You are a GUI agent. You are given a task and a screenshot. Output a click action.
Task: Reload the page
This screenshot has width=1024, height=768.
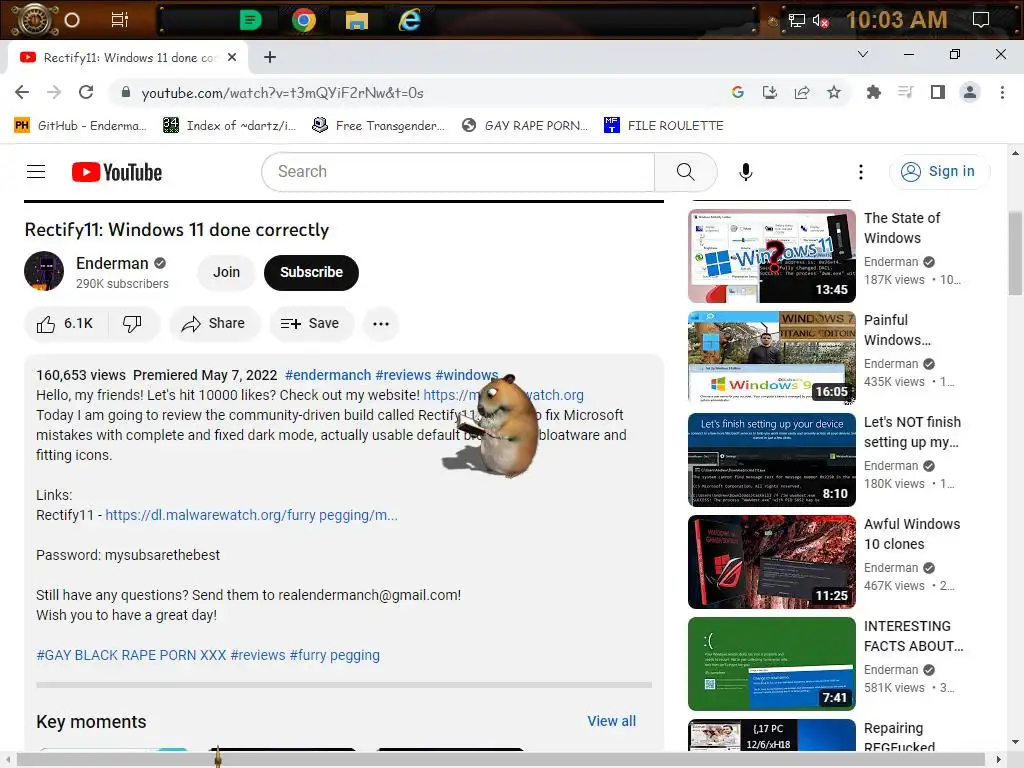tap(86, 93)
